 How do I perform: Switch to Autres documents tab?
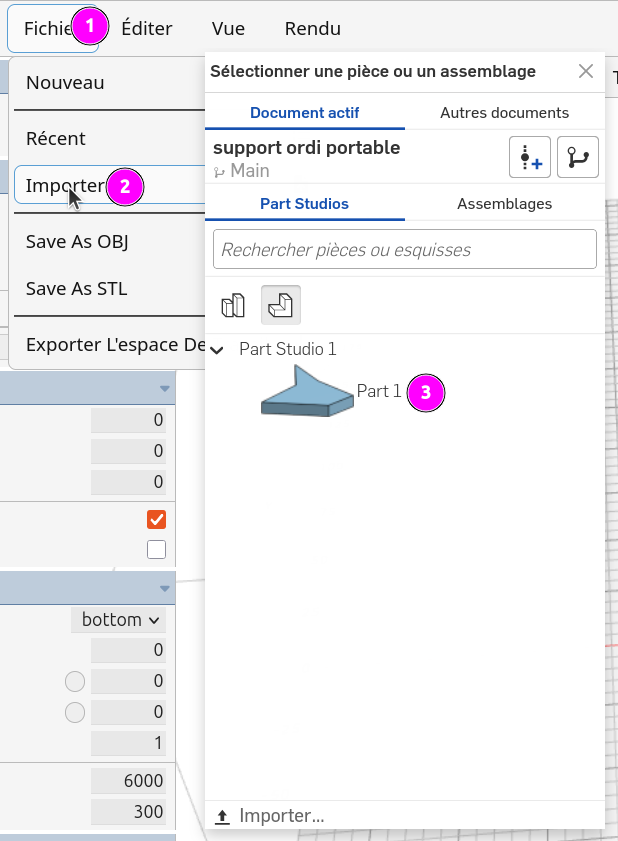[x=504, y=113]
